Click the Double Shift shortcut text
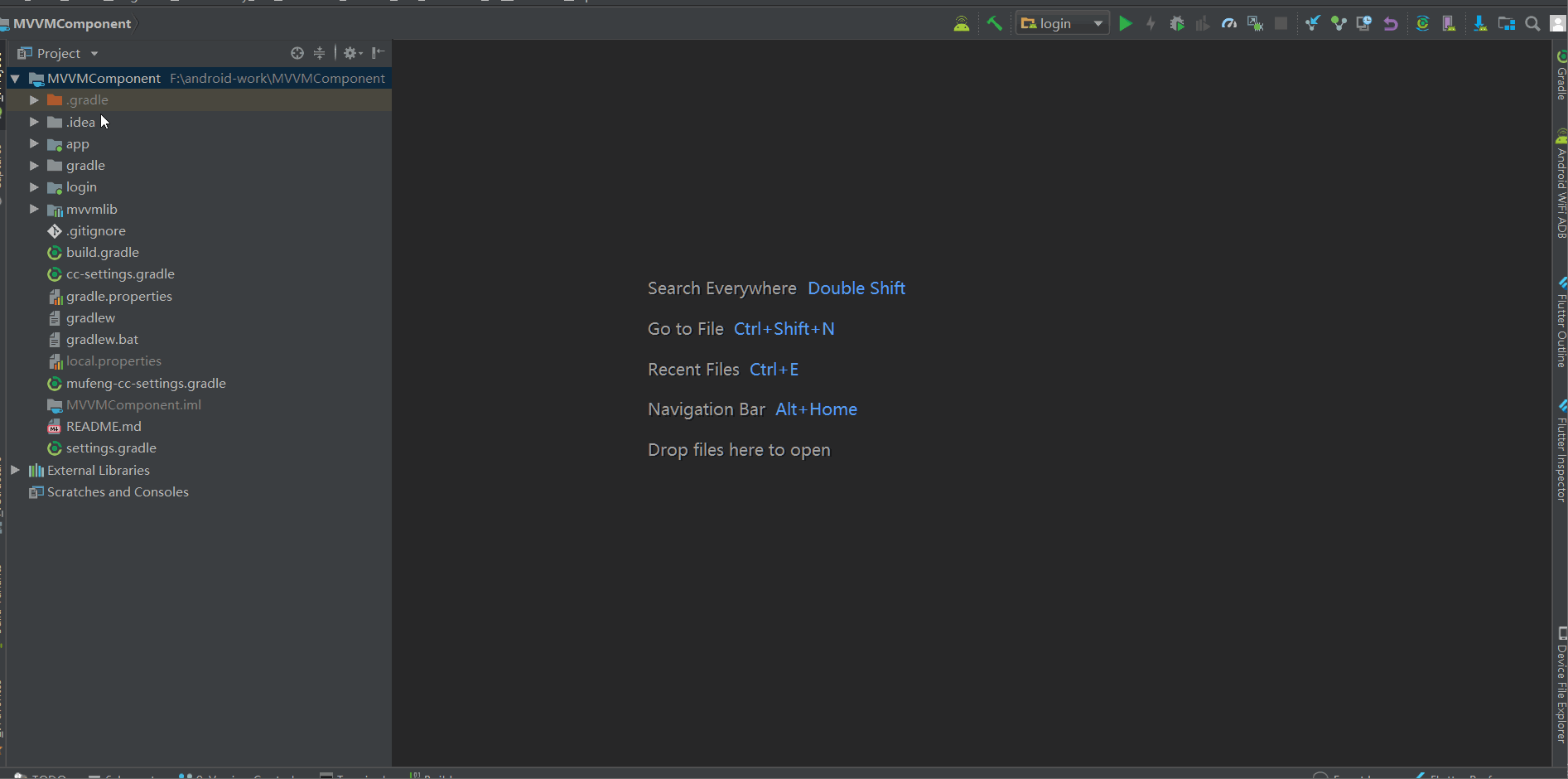 (x=856, y=288)
